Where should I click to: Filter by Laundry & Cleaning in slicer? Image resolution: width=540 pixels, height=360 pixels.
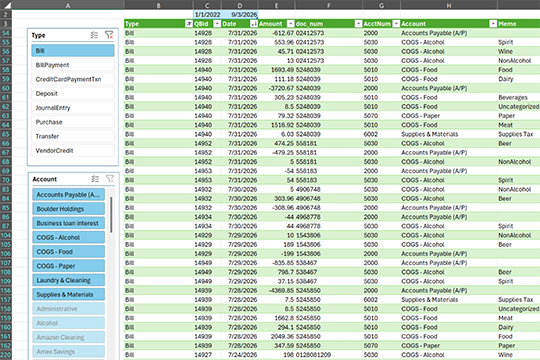tap(69, 280)
